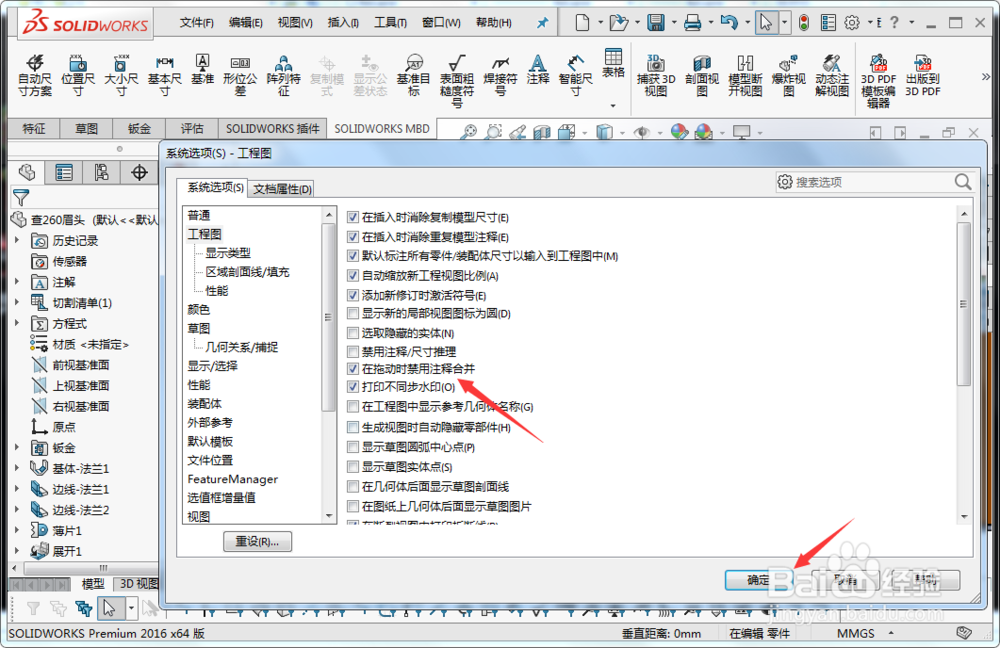Viewport: 1000px width, 648px height.
Task: Expand 薄片1 feature node
Action: pos(17,531)
